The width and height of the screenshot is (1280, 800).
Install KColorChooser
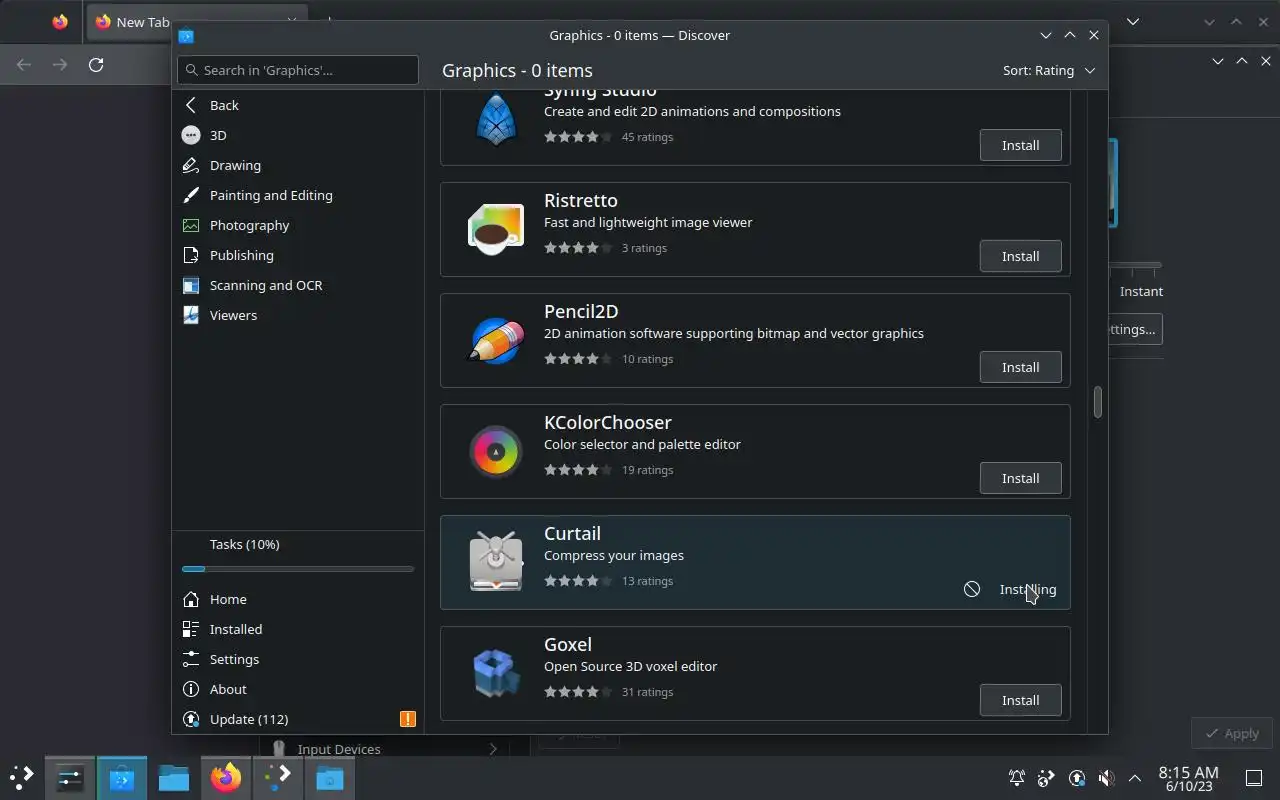click(1020, 478)
